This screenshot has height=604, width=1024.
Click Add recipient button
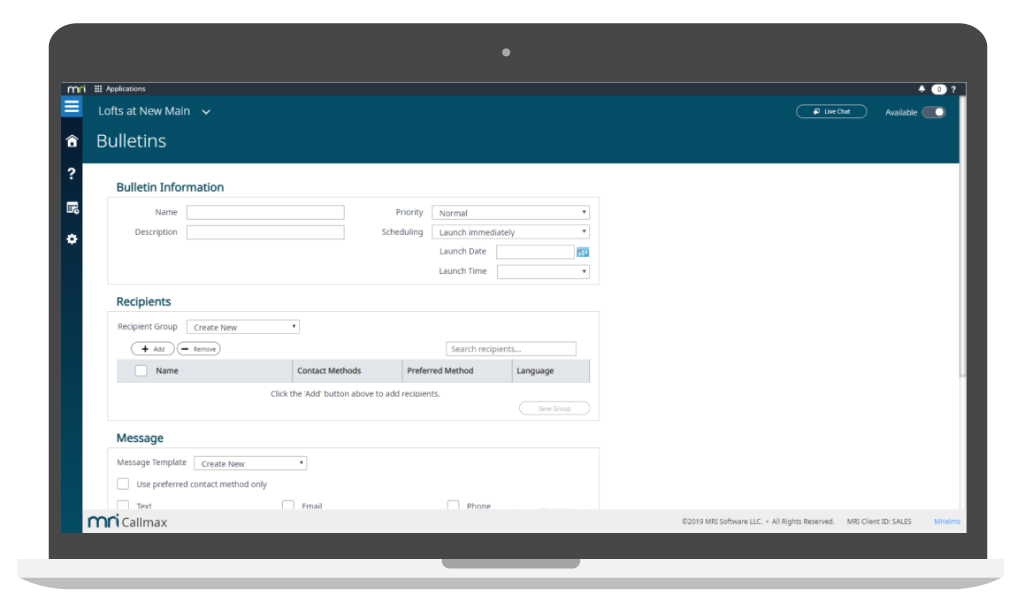(153, 349)
